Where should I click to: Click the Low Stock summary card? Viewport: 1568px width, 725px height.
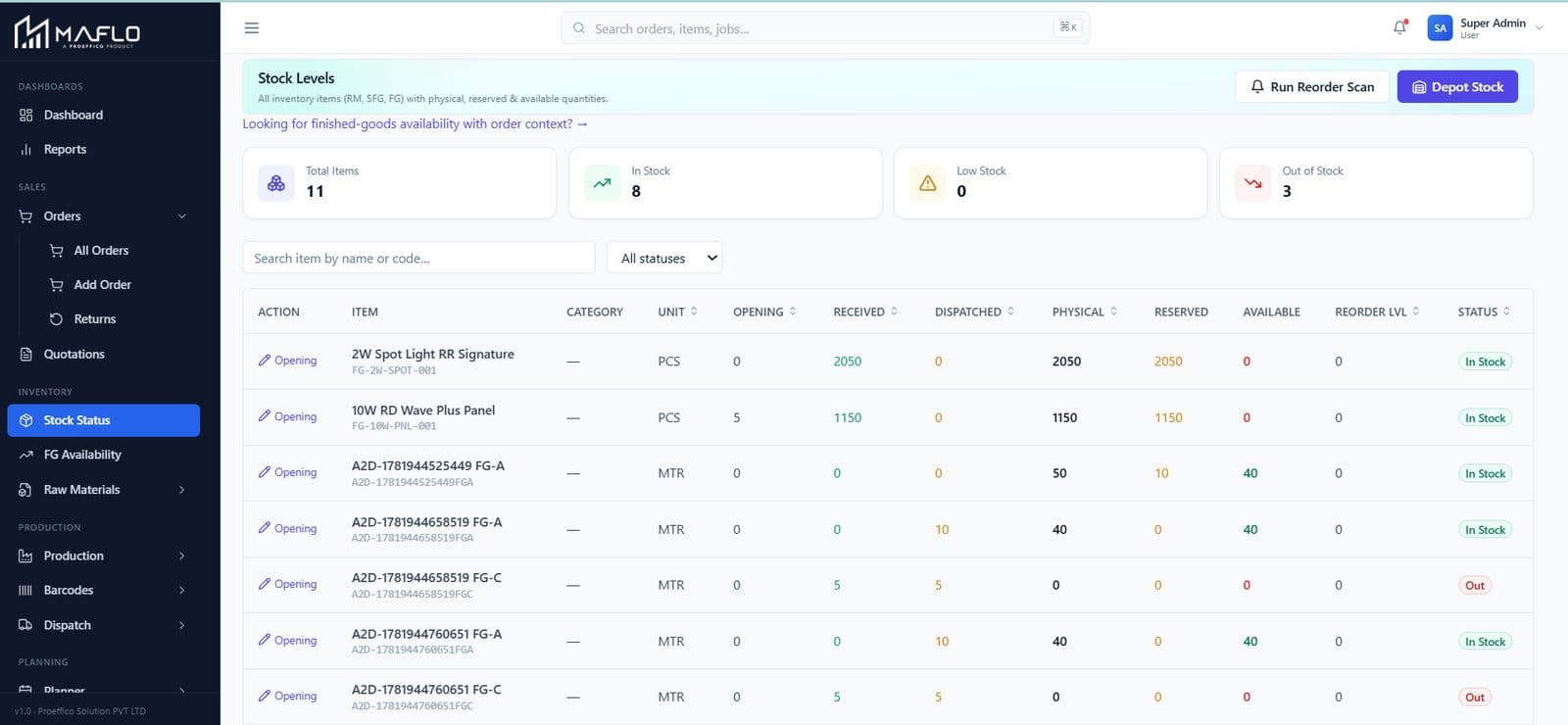[x=1051, y=183]
